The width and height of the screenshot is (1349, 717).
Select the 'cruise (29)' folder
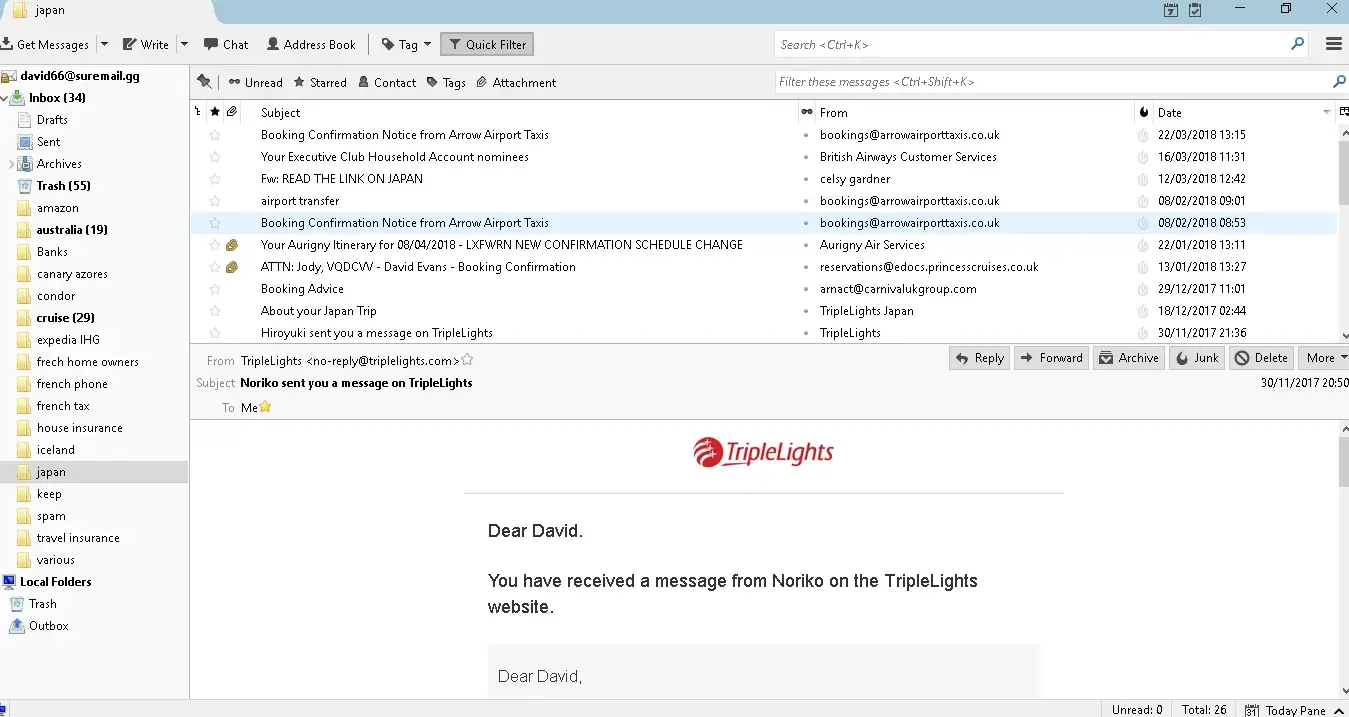[65, 318]
